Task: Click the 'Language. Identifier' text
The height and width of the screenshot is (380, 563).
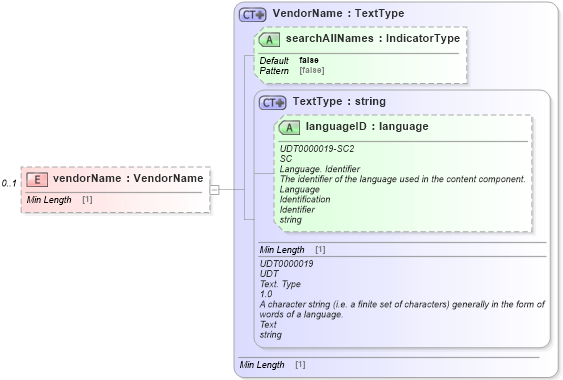Action: [x=320, y=169]
